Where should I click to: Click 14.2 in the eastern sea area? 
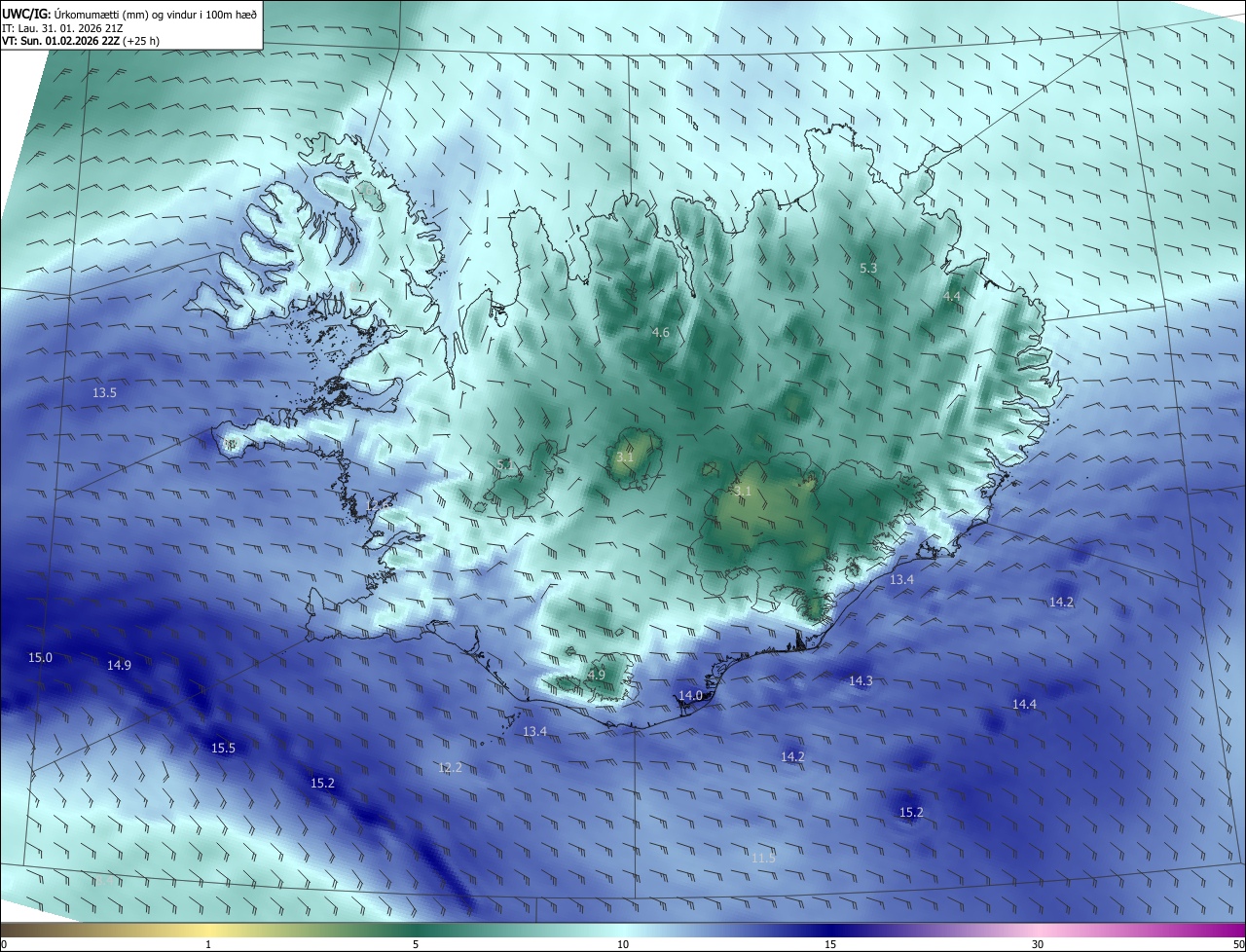[1061, 603]
